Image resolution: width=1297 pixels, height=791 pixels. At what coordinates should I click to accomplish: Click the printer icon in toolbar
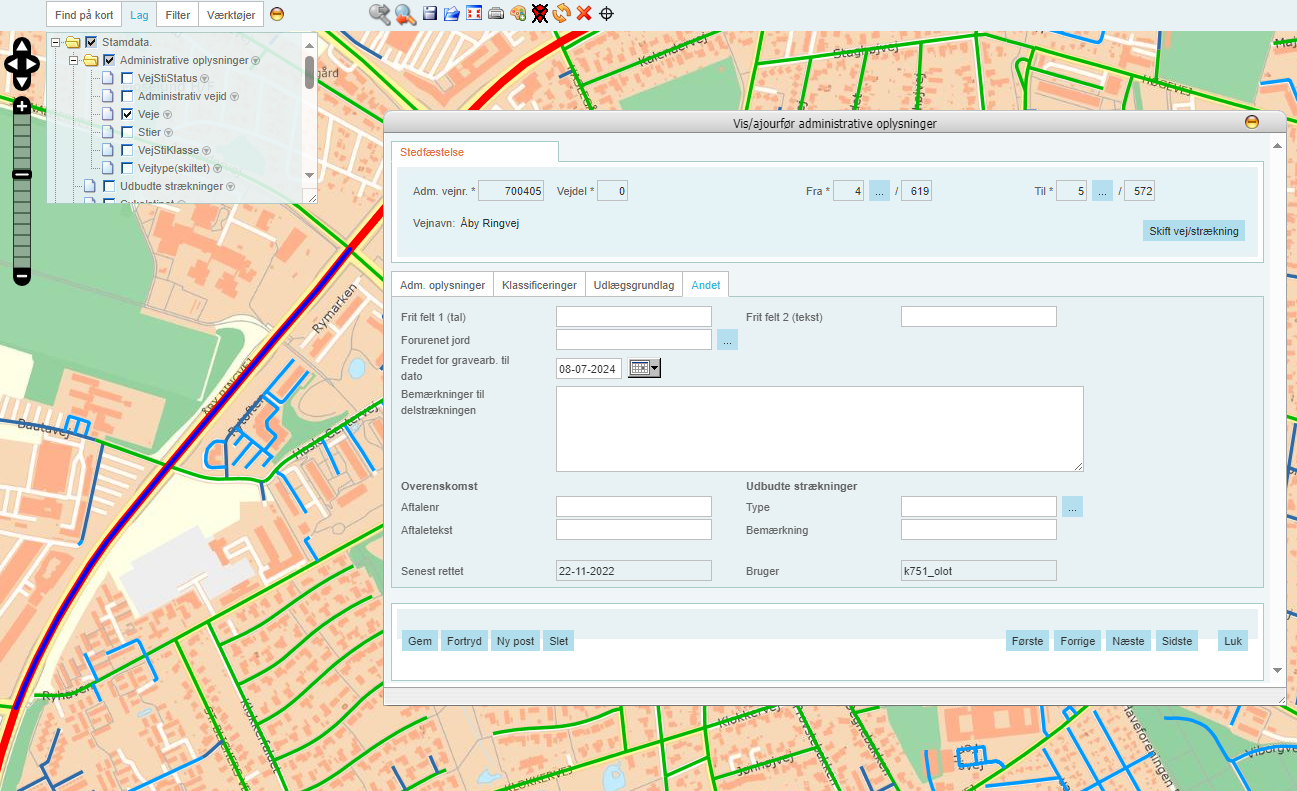click(496, 14)
